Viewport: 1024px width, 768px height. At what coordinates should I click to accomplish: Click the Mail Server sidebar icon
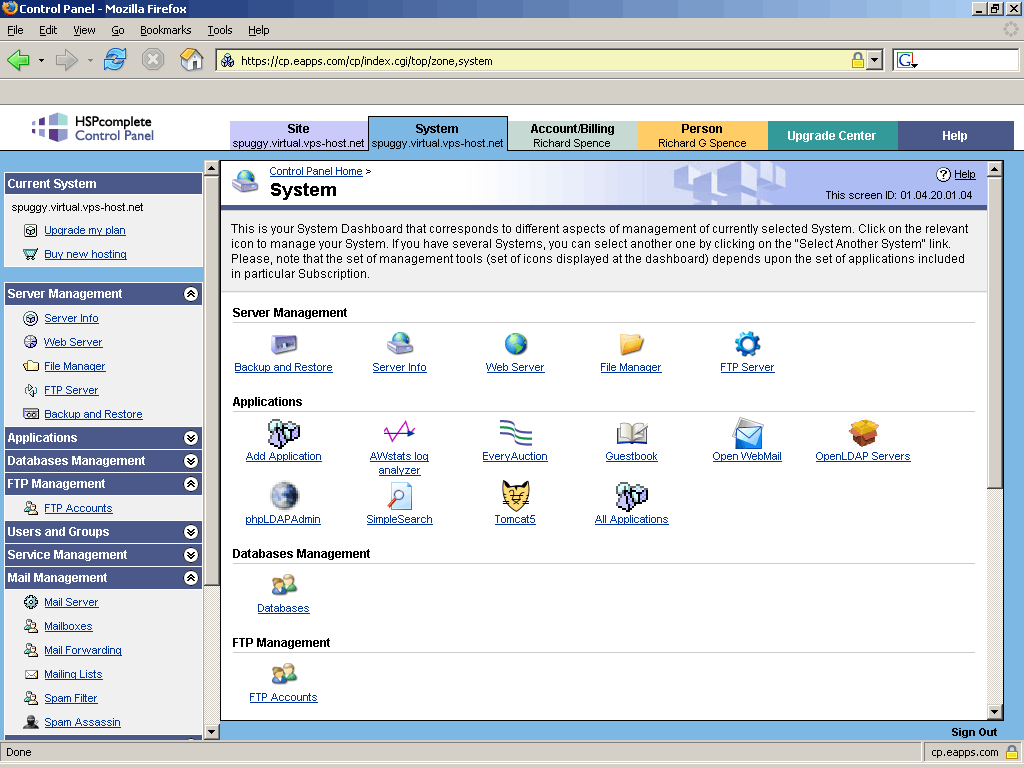31,602
